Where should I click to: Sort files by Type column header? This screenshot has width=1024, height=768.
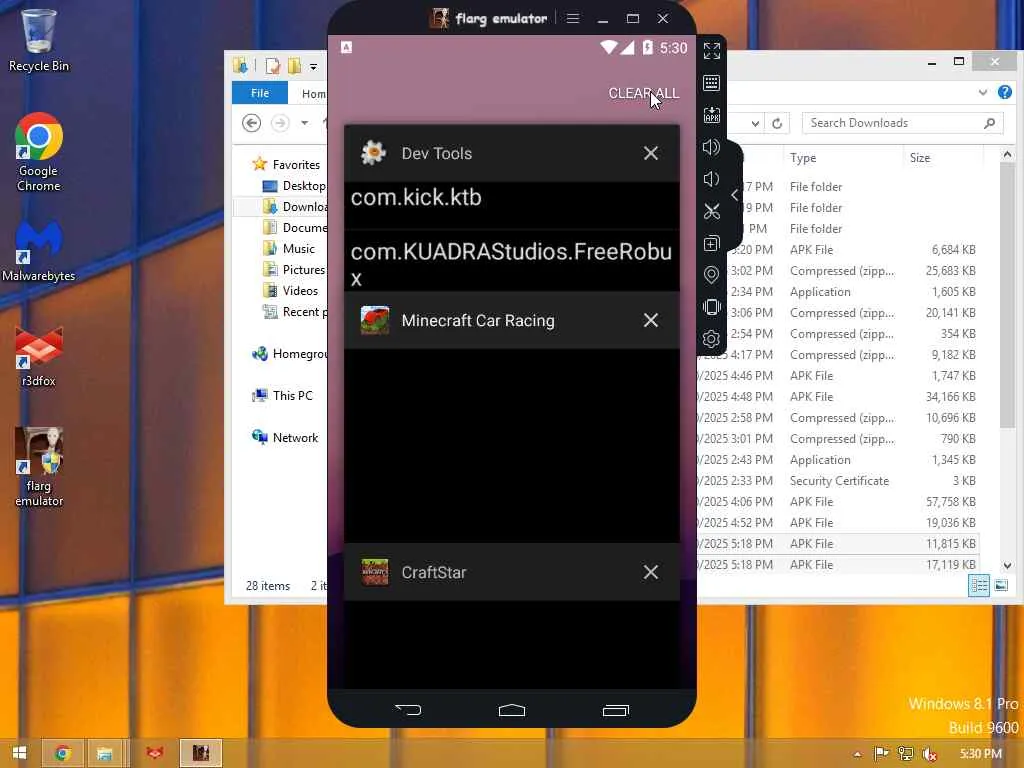tap(803, 158)
